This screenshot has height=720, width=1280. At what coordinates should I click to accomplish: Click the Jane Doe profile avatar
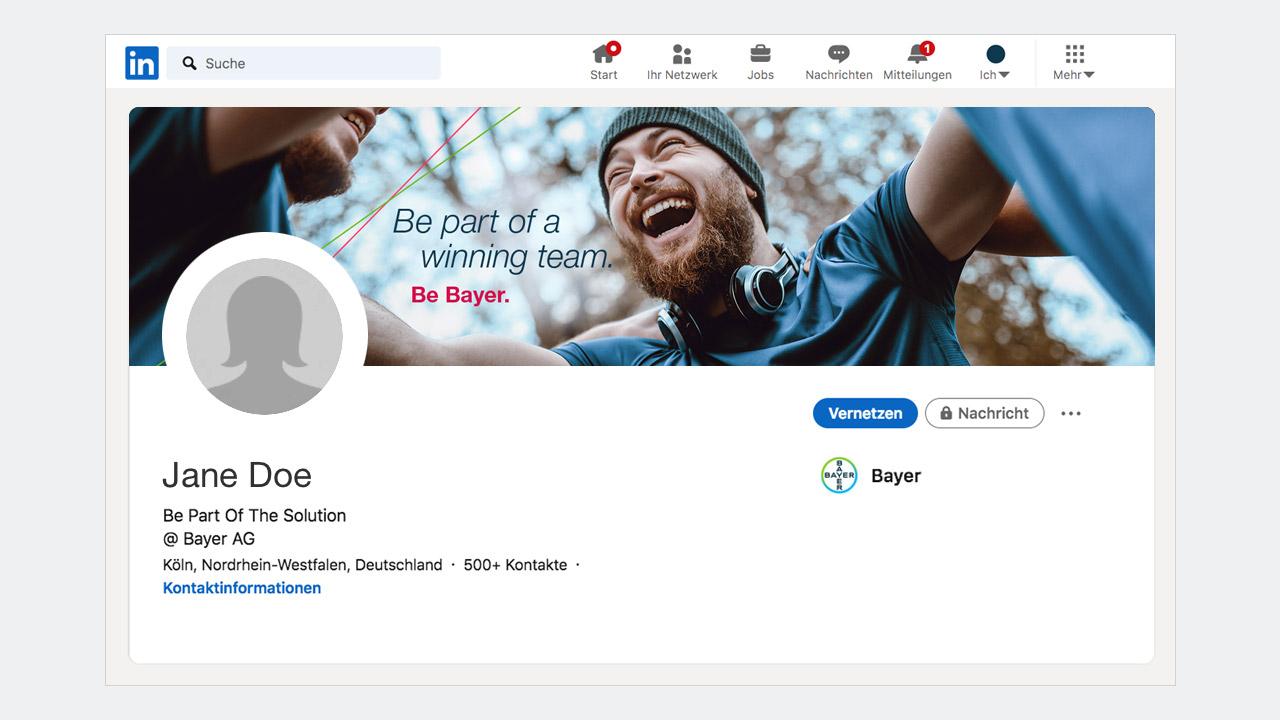(265, 336)
